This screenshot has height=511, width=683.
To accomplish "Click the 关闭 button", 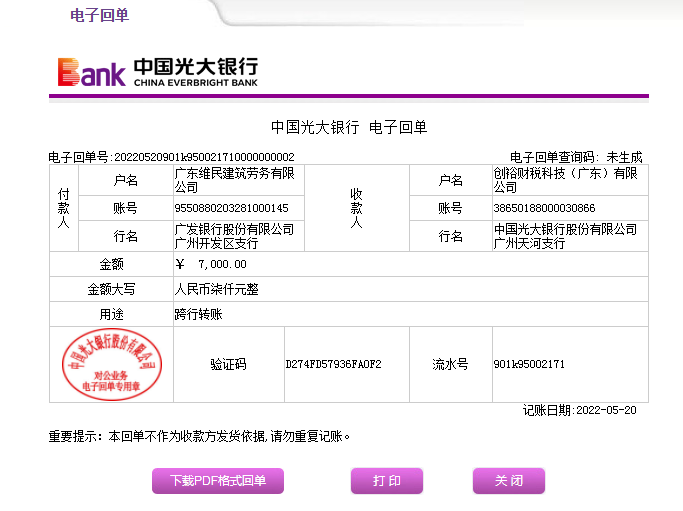I will pyautogui.click(x=508, y=481).
